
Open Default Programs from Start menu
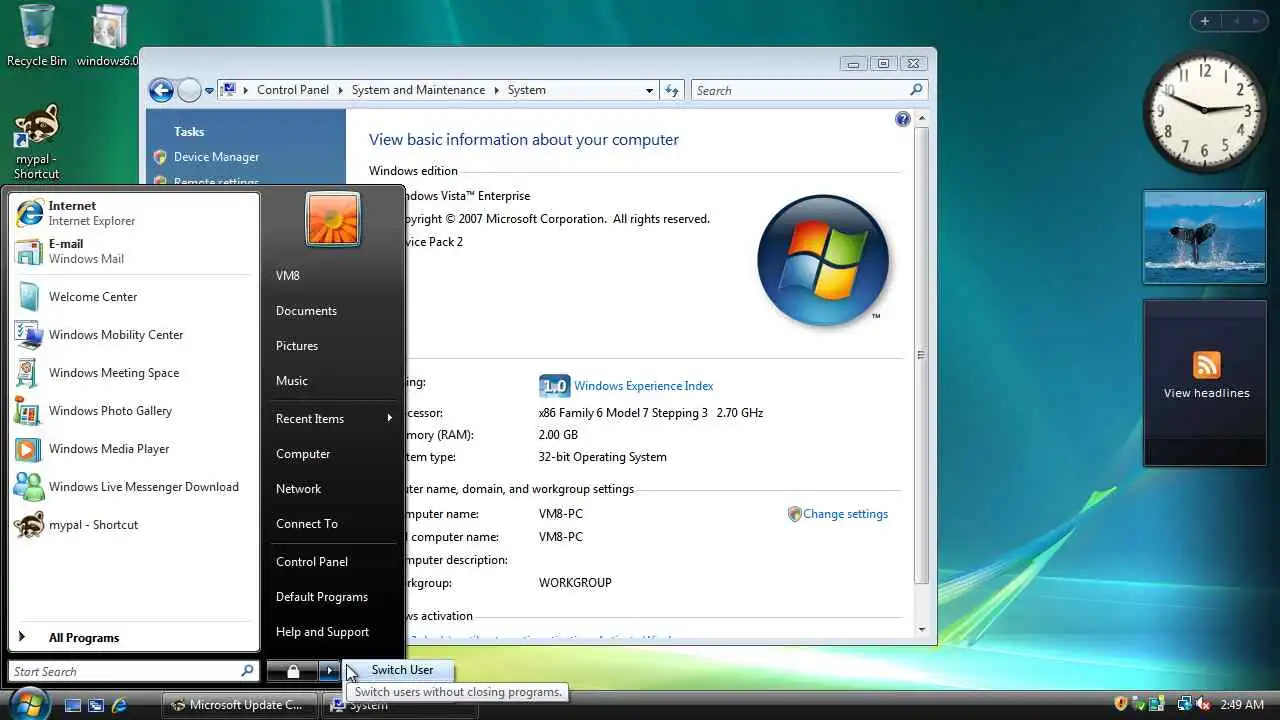point(322,597)
